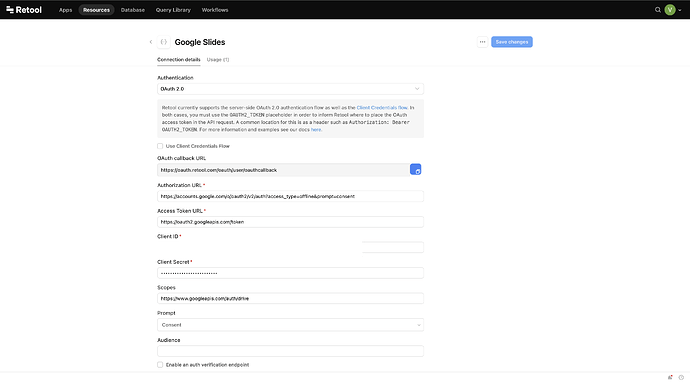690x383 pixels.
Task: Click the notification icon at bottom right
Action: 670,377
